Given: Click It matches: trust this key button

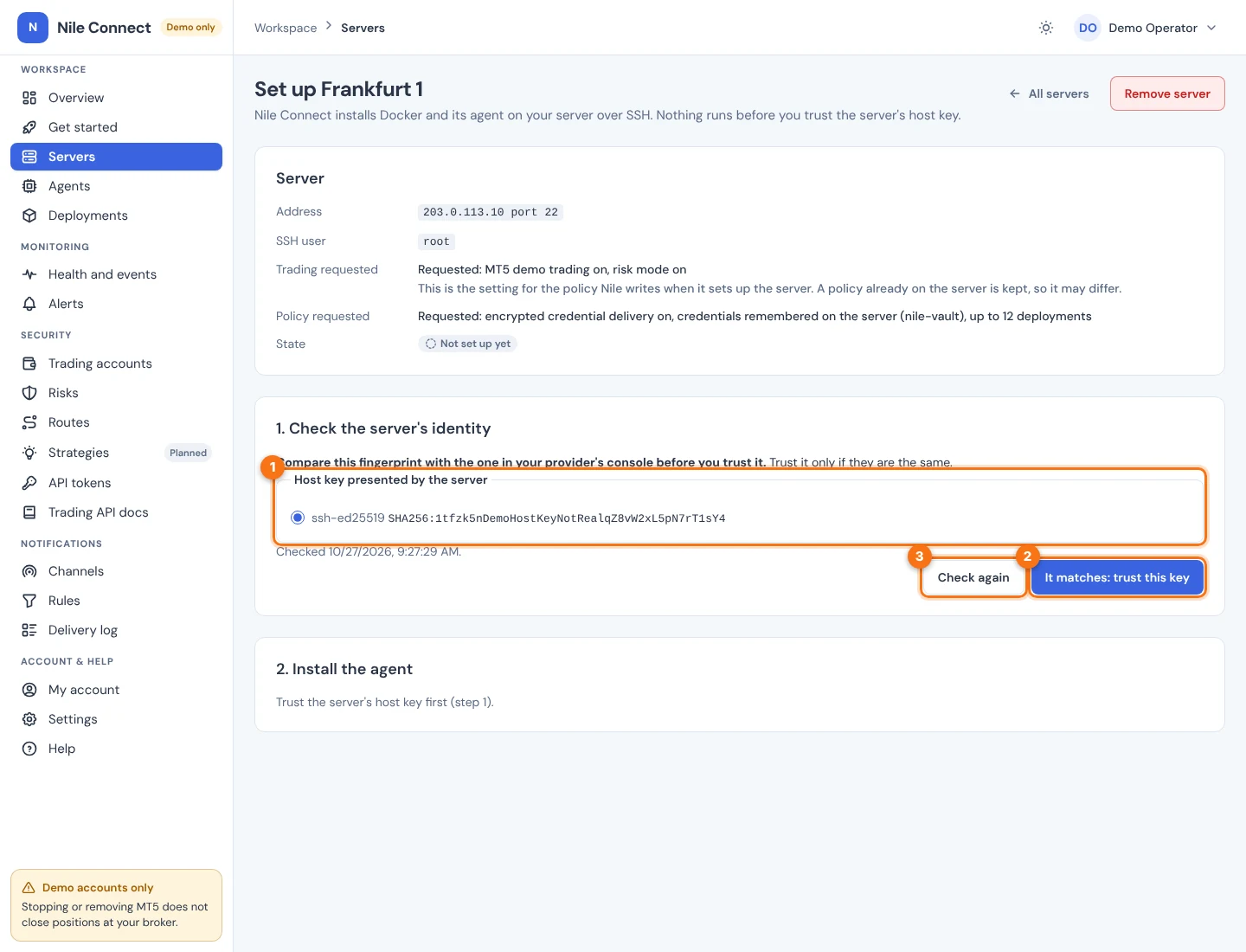Looking at the screenshot, I should click(1117, 577).
